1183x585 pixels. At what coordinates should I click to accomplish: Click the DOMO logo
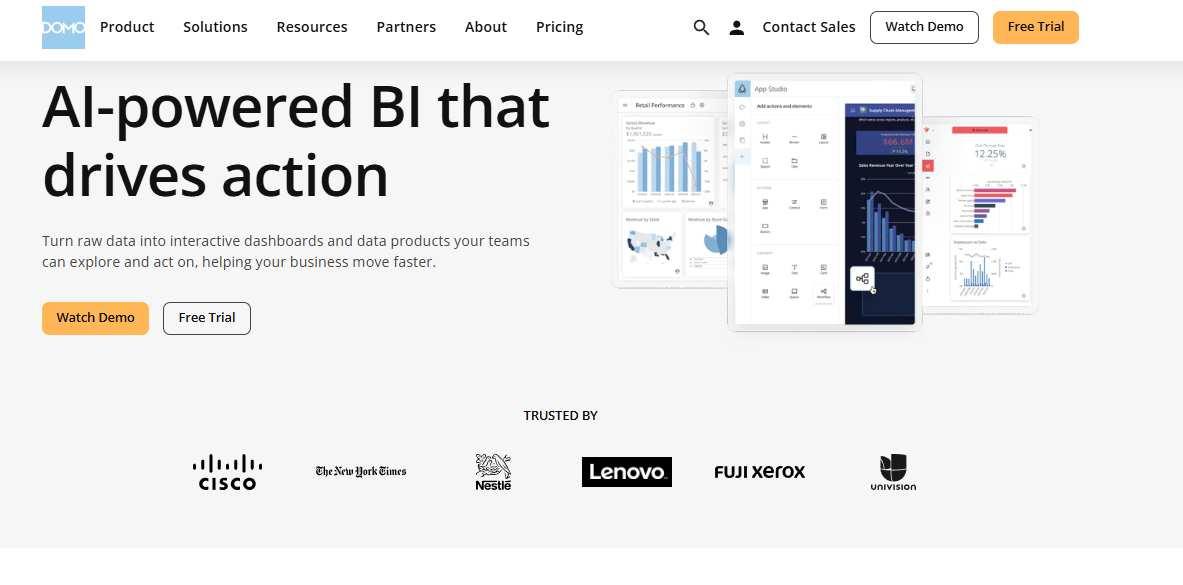pos(63,27)
